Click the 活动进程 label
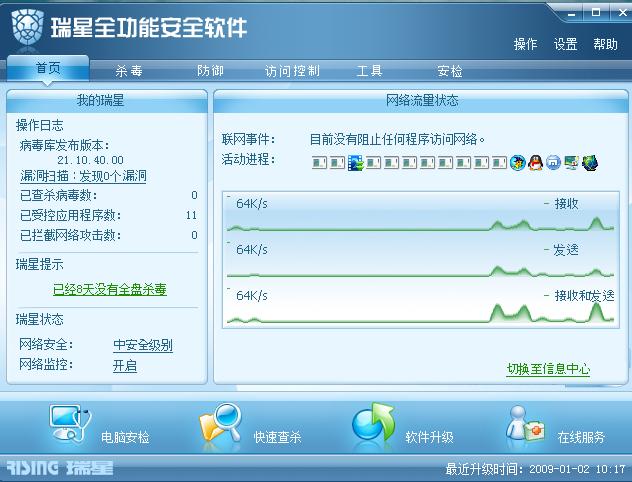This screenshot has height=482, width=632. click(248, 160)
